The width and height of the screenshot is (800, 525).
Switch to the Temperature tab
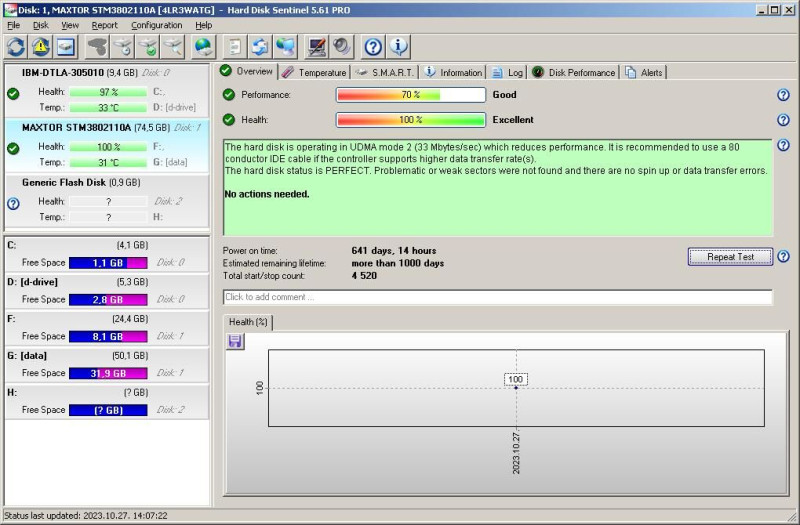314,72
